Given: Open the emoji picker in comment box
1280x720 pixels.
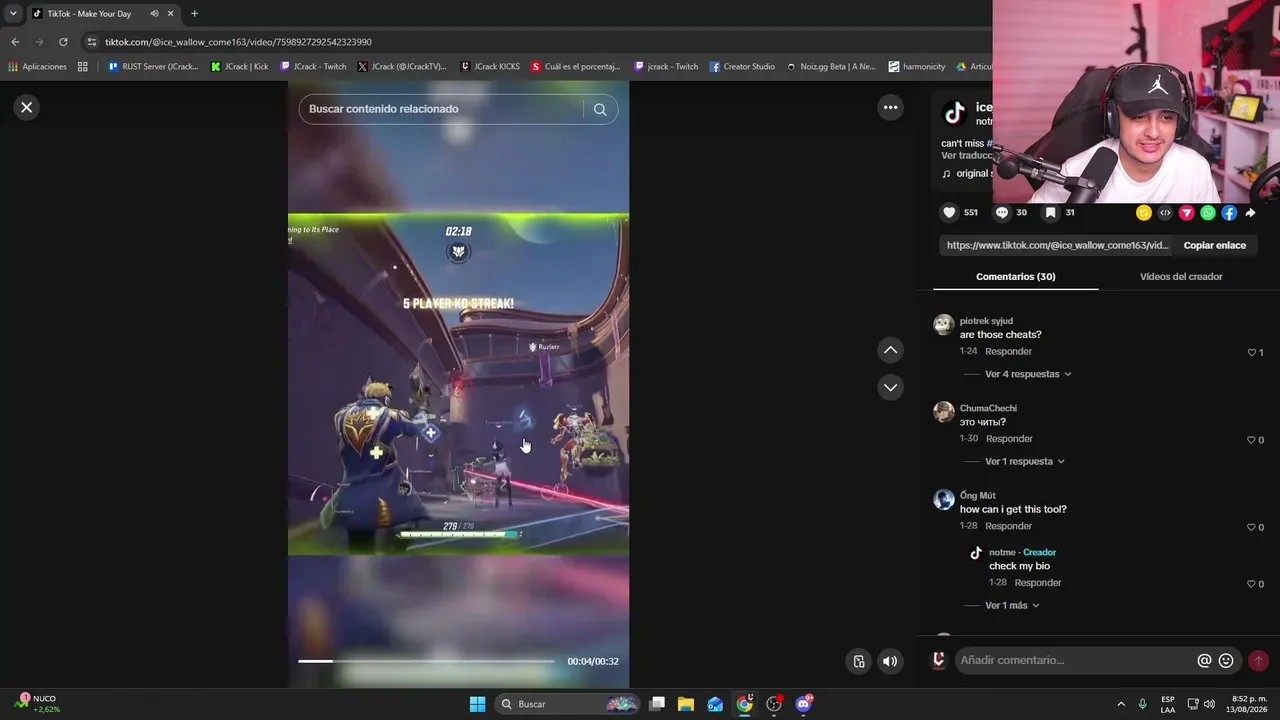Looking at the screenshot, I should coord(1226,660).
